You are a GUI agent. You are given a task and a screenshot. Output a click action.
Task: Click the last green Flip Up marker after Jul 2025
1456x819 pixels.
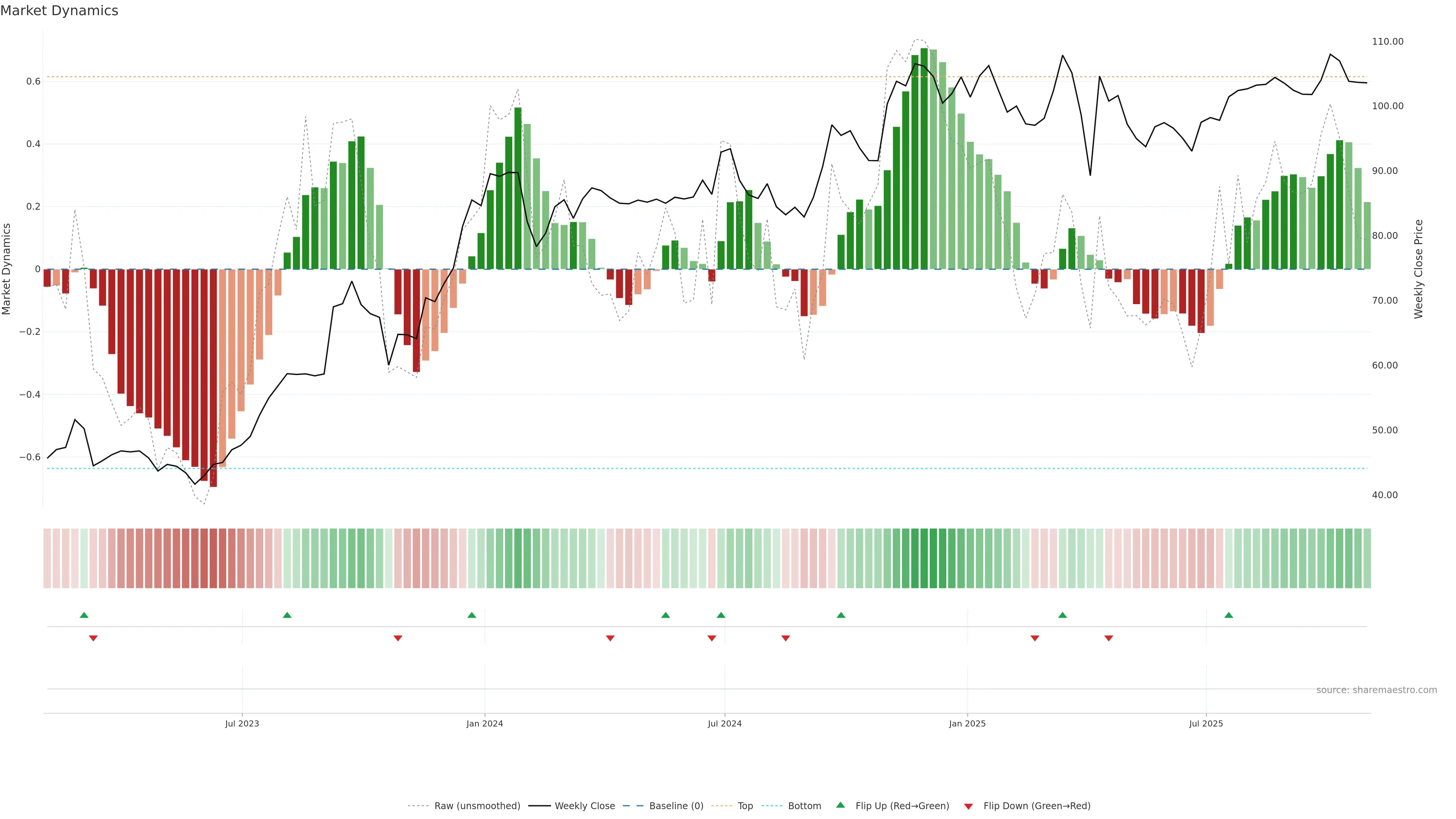(1228, 615)
